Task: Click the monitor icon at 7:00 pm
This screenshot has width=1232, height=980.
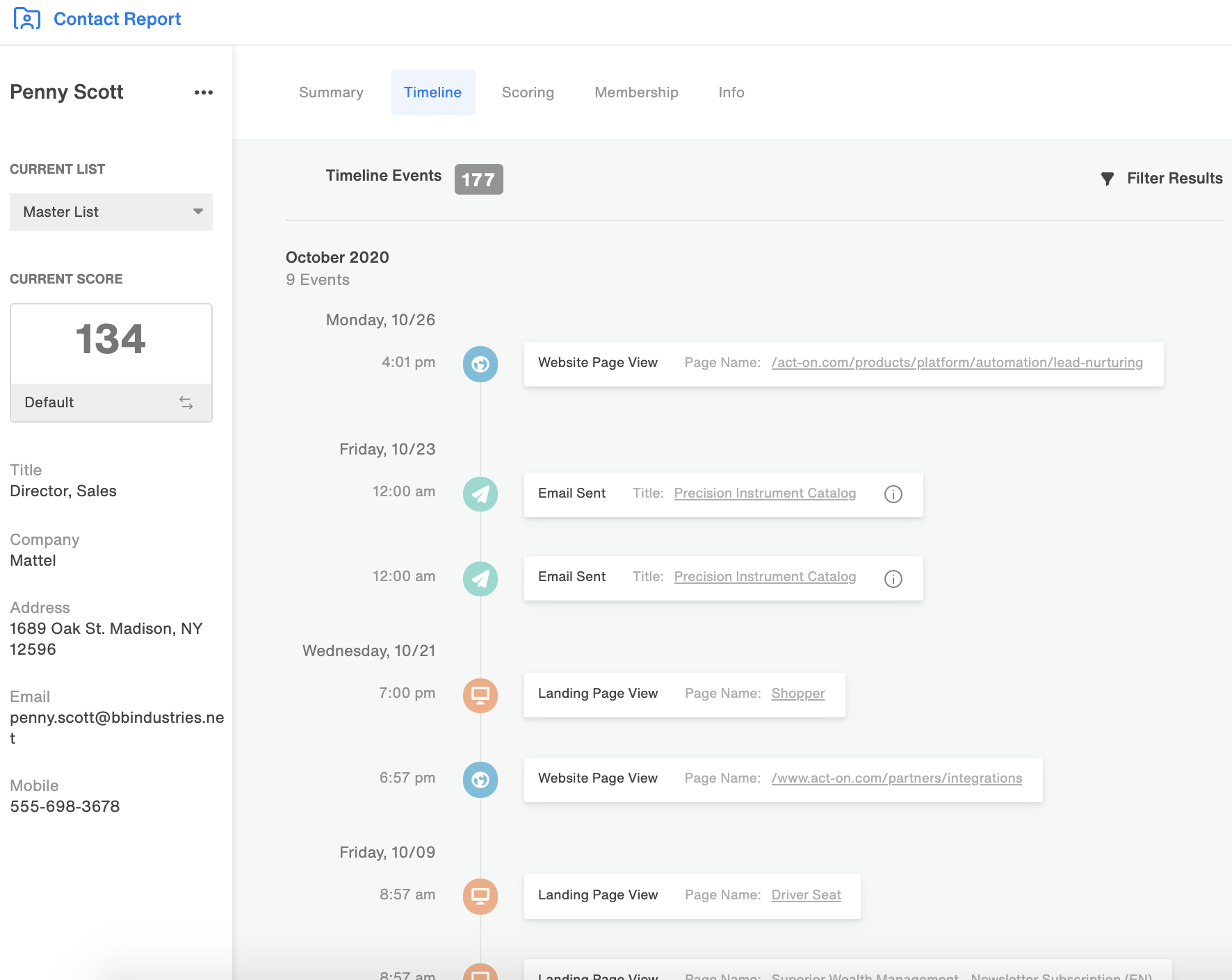Action: point(480,696)
